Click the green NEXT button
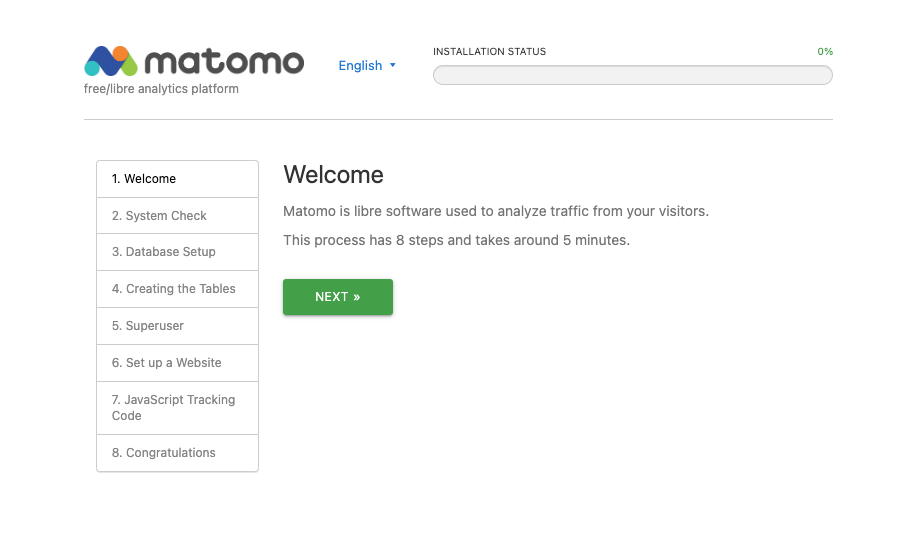This screenshot has width=917, height=558. tap(338, 297)
